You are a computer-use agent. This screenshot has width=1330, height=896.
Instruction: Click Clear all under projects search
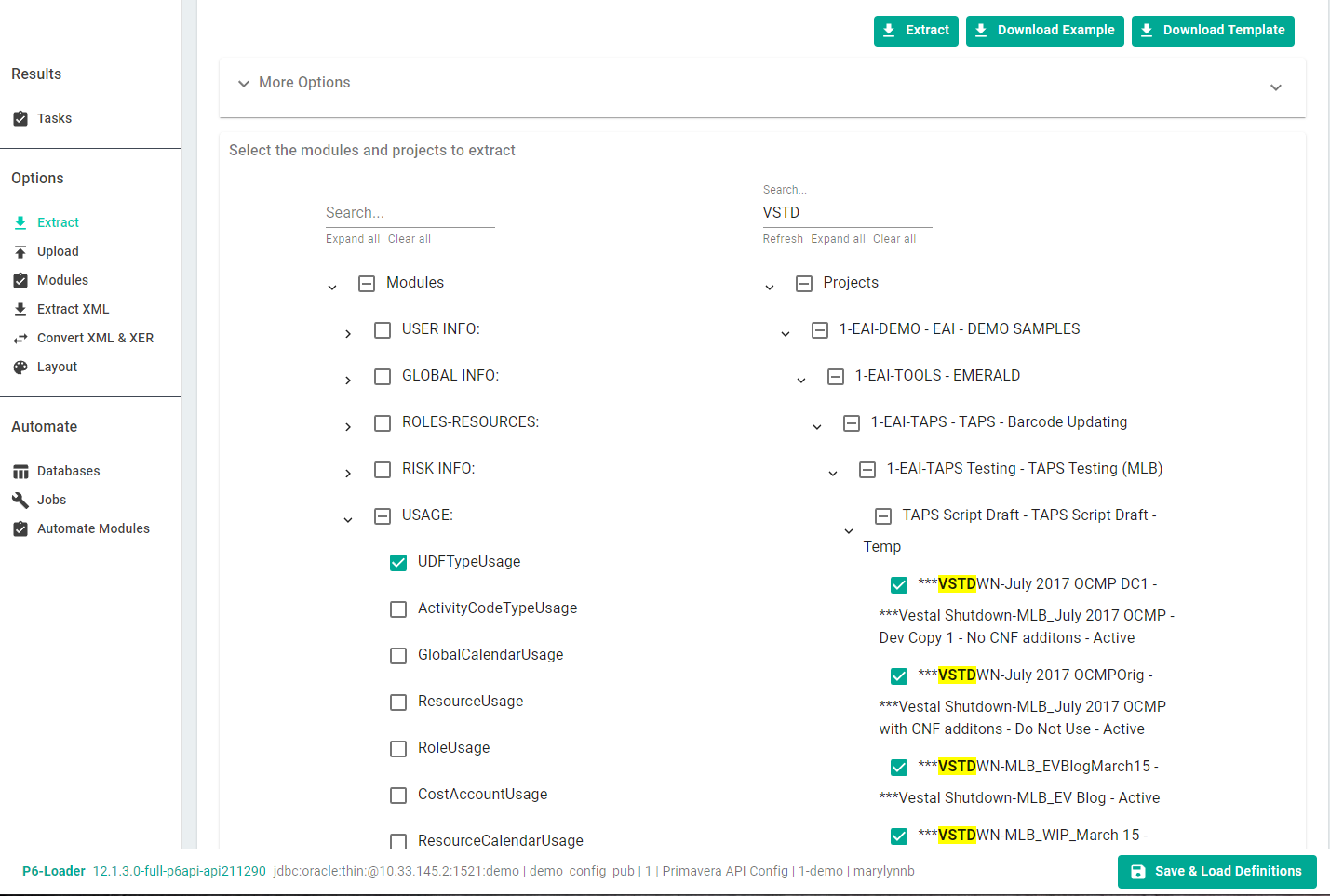893,239
